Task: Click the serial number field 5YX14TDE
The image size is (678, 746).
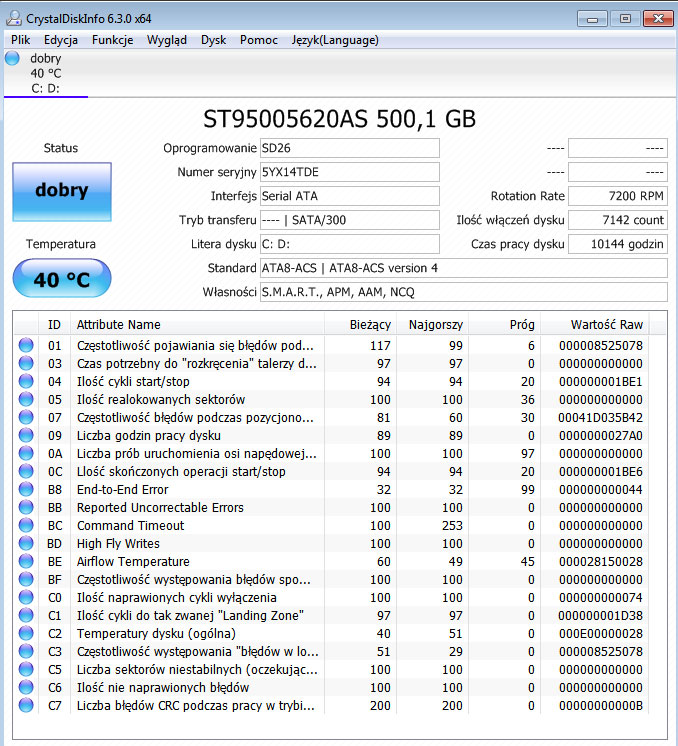Action: tap(350, 172)
